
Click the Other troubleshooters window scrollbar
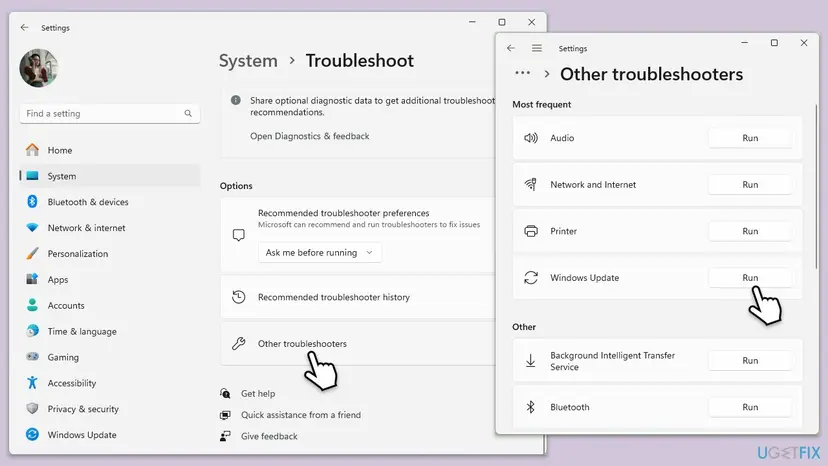coord(816,188)
